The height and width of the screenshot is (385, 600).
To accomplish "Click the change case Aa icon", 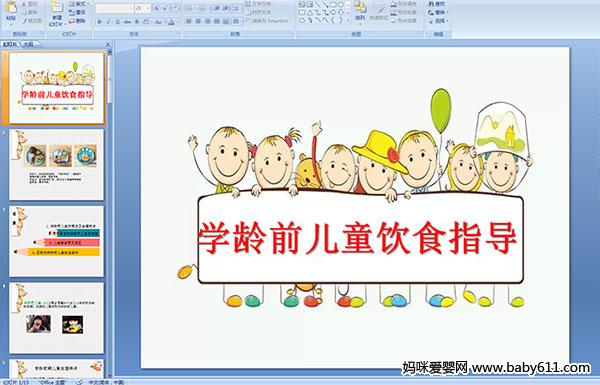I will tap(158, 22).
